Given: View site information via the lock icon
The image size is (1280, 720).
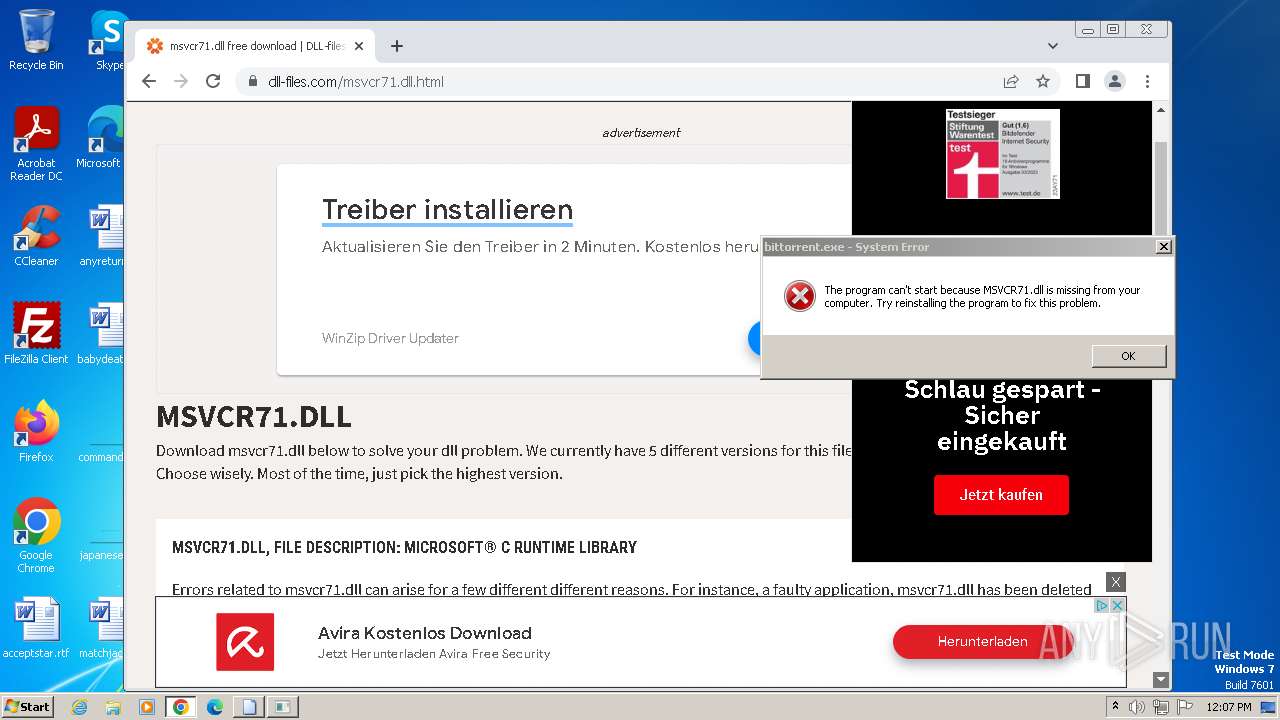Looking at the screenshot, I should [x=253, y=81].
